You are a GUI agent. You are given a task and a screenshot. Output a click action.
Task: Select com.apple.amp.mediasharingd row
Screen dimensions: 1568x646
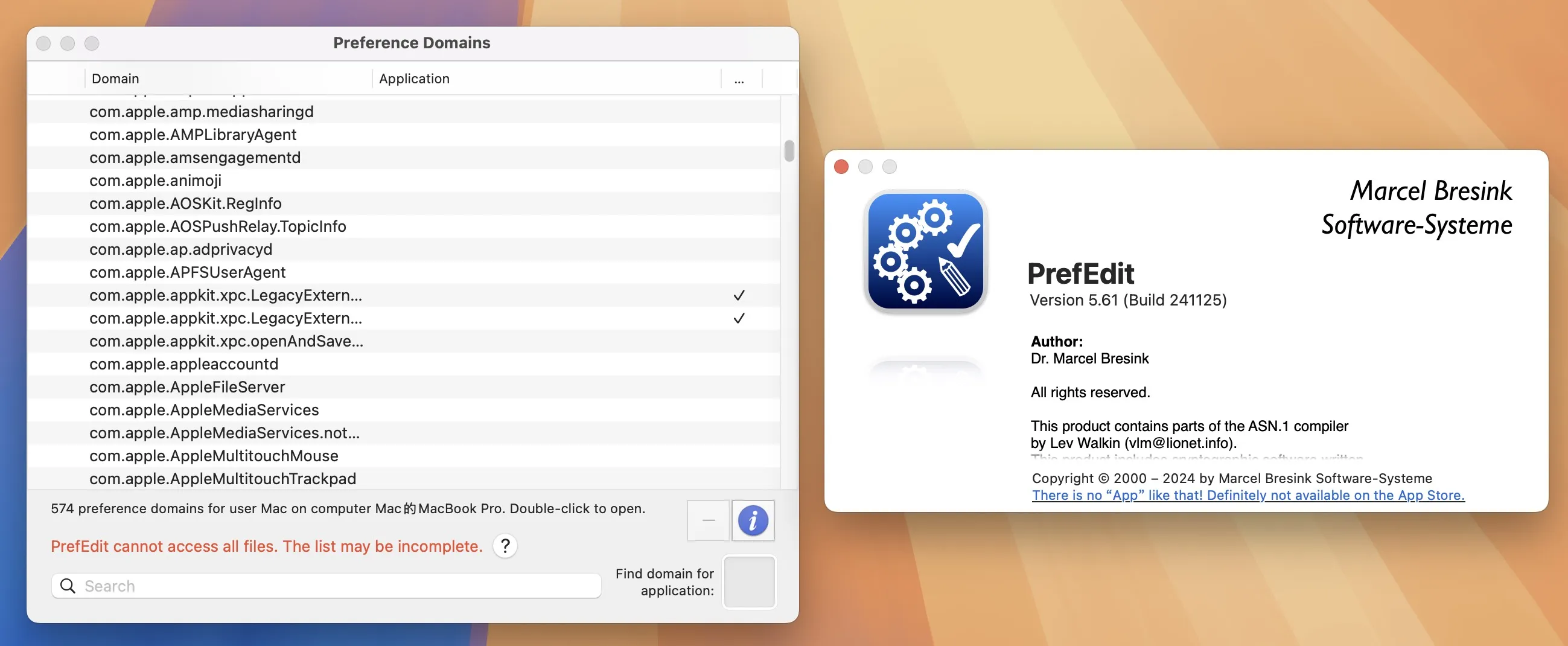pyautogui.click(x=404, y=112)
